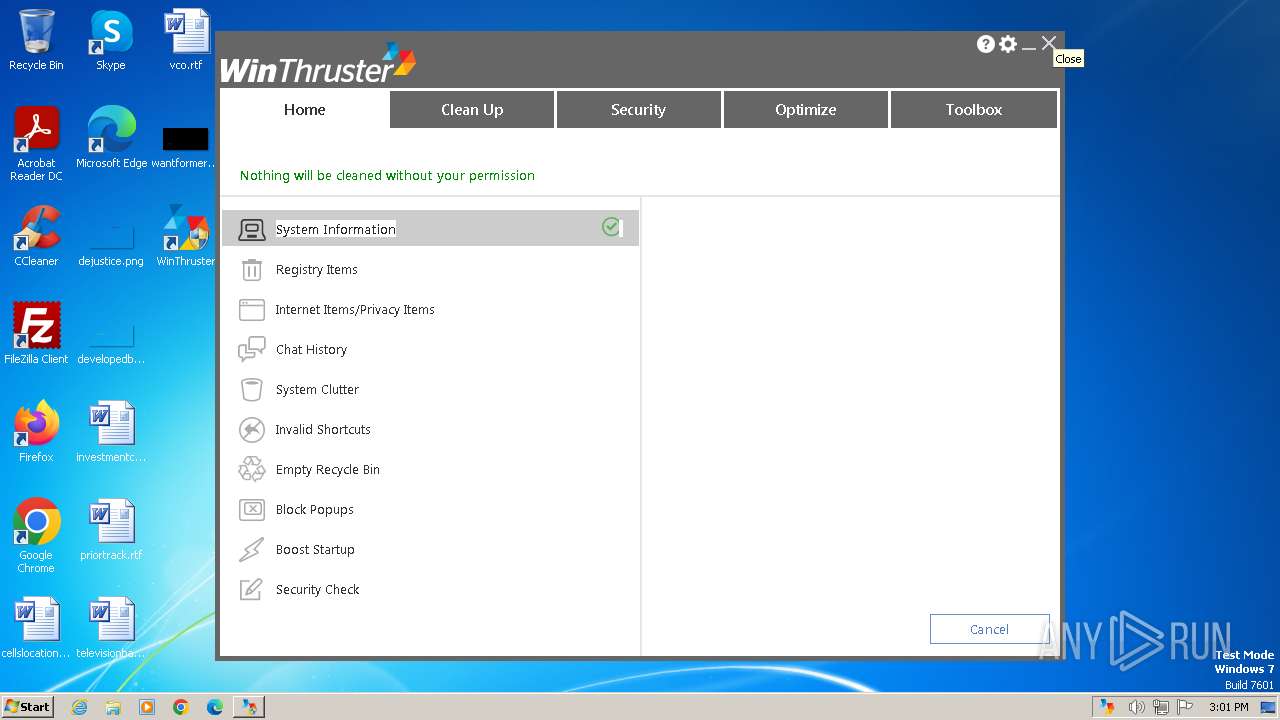Select the FileZilla Client desktop shortcut

pos(36,334)
